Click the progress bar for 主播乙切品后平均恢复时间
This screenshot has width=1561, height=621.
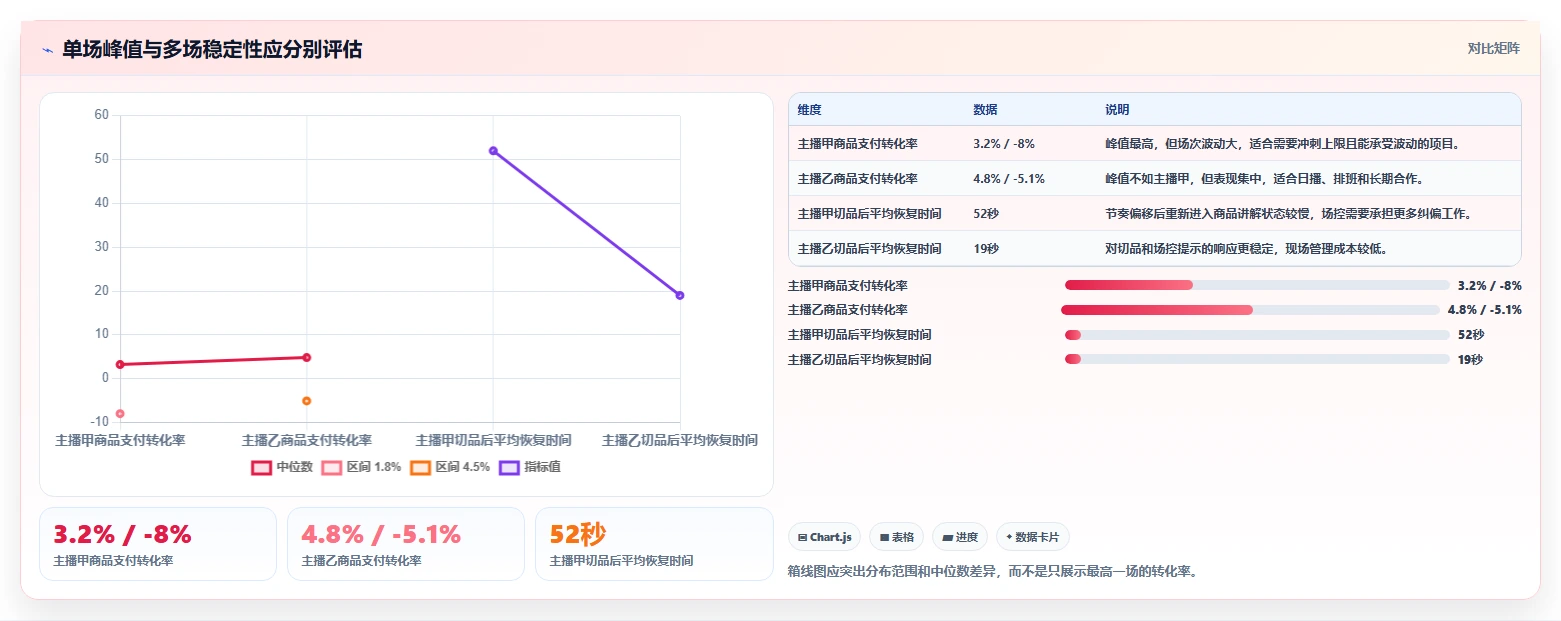1257,359
